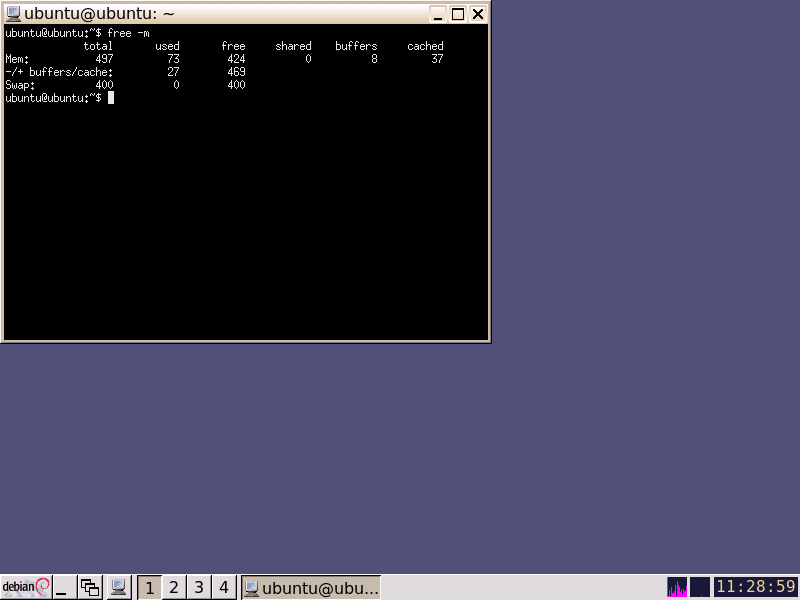800x600 pixels.
Task: Click the overlapping-windows switcher panel icon
Action: [x=90, y=587]
